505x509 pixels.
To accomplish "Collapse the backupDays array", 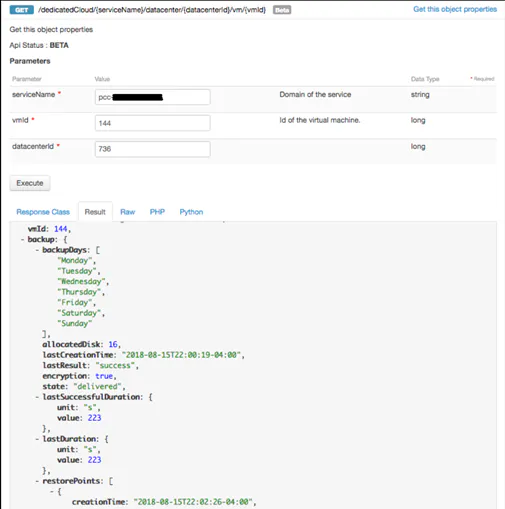I will 37,250.
